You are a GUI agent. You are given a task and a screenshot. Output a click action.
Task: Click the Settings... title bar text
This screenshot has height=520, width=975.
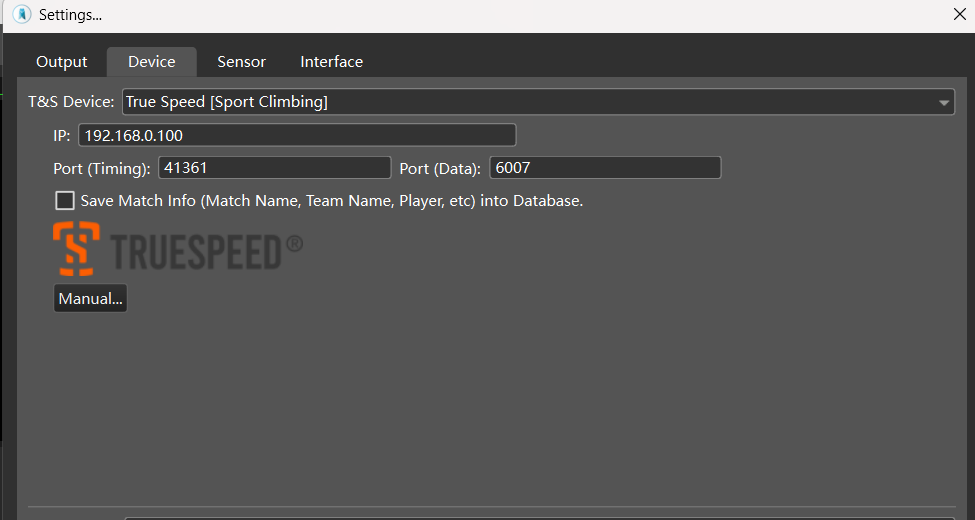70,15
